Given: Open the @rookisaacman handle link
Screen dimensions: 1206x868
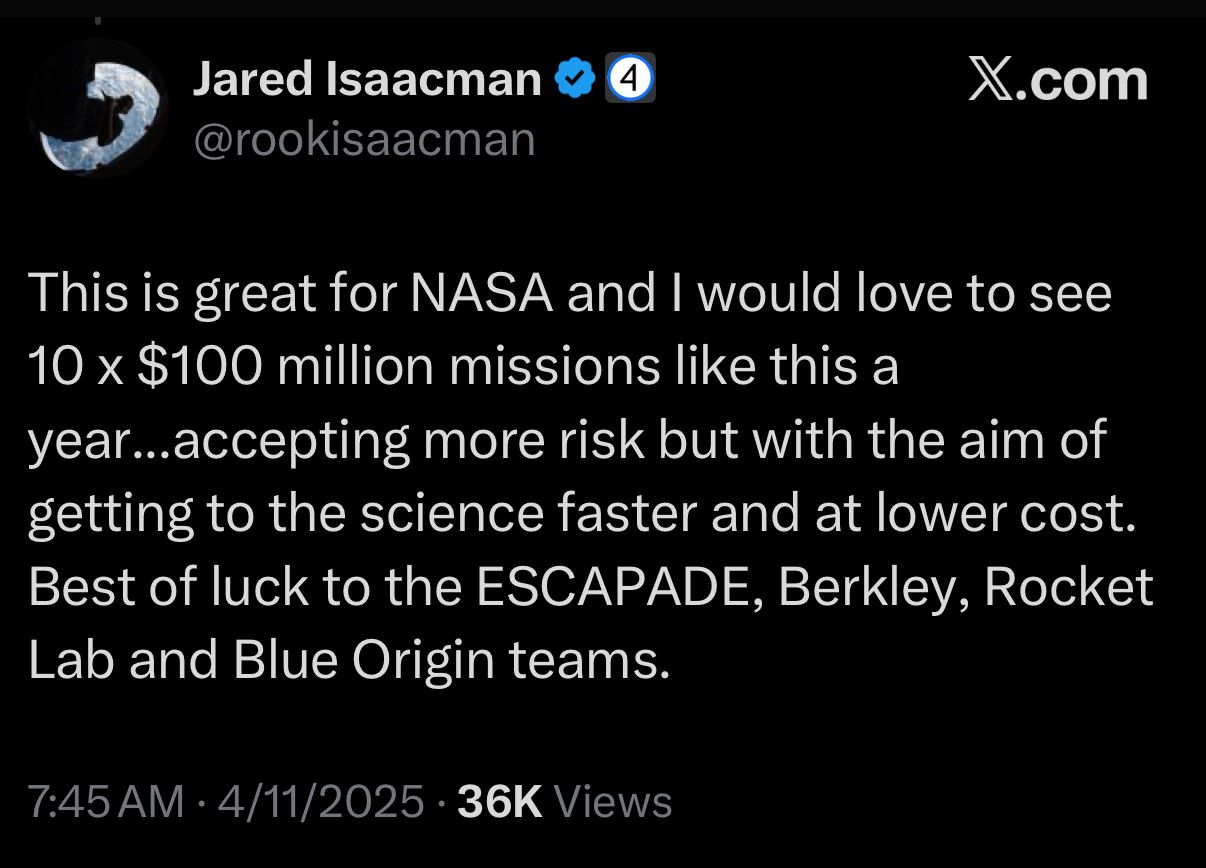Looking at the screenshot, I should (364, 139).
